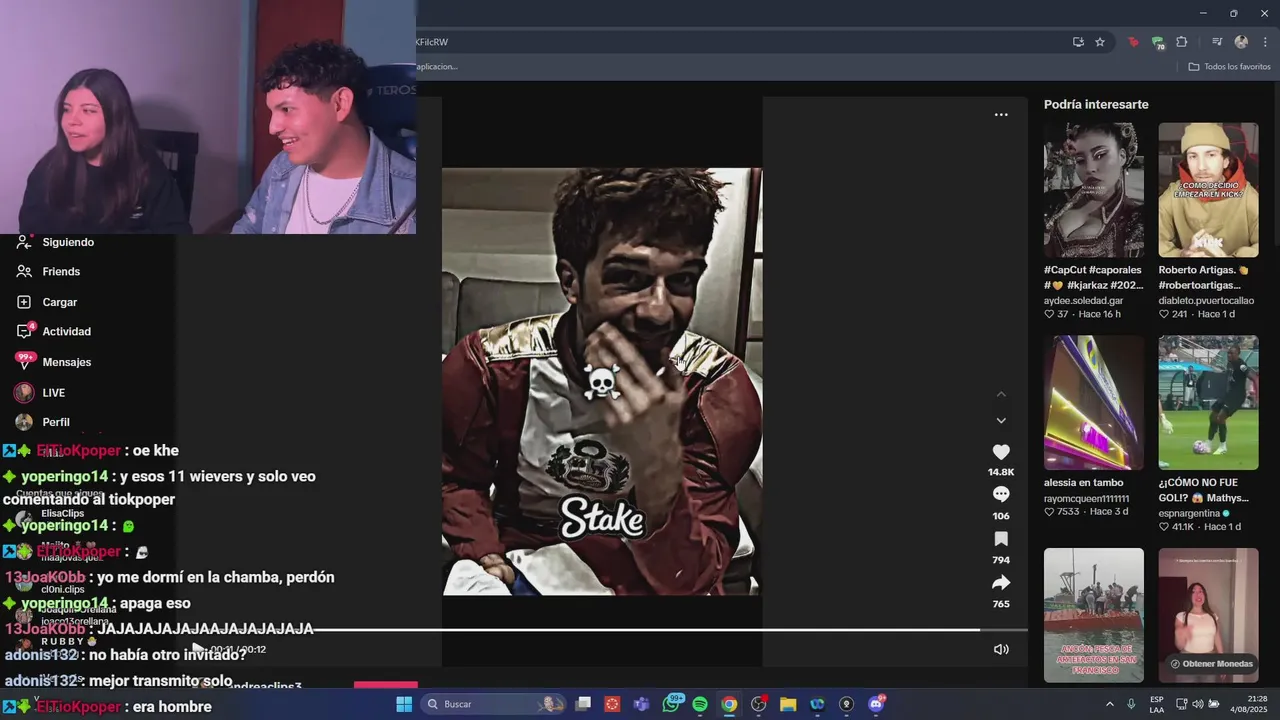Open Task View from the taskbar
The image size is (1280, 720).
(583, 704)
